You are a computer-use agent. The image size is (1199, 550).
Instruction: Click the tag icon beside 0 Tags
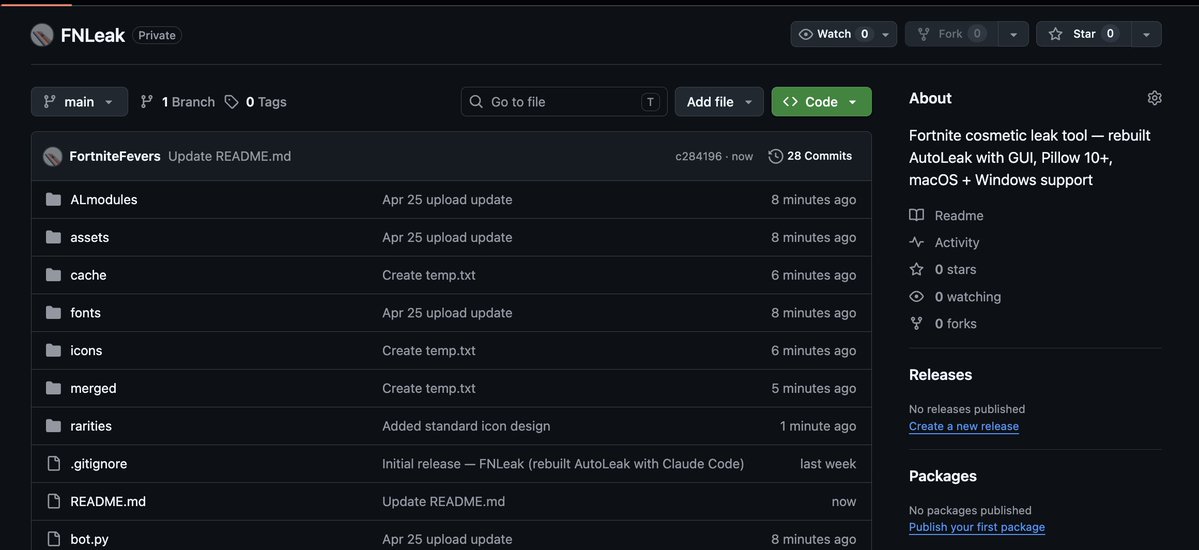[232, 102]
